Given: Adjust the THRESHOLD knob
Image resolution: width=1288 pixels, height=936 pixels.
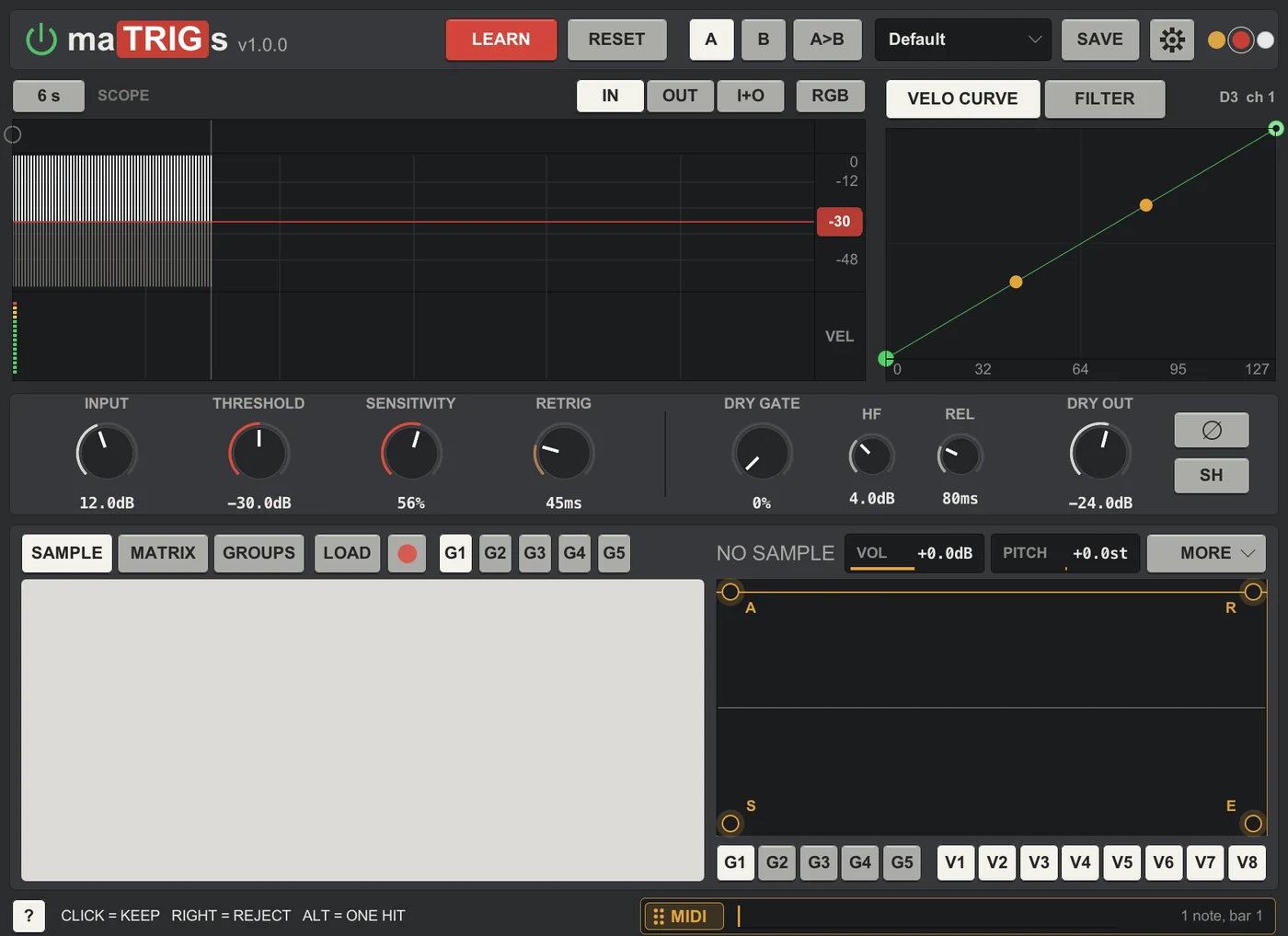Looking at the screenshot, I should [x=259, y=452].
